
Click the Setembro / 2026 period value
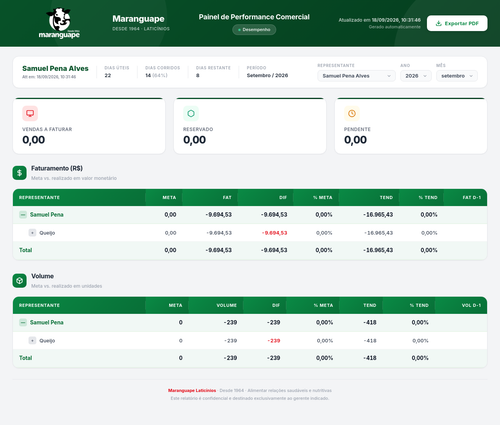pyautogui.click(x=267, y=75)
